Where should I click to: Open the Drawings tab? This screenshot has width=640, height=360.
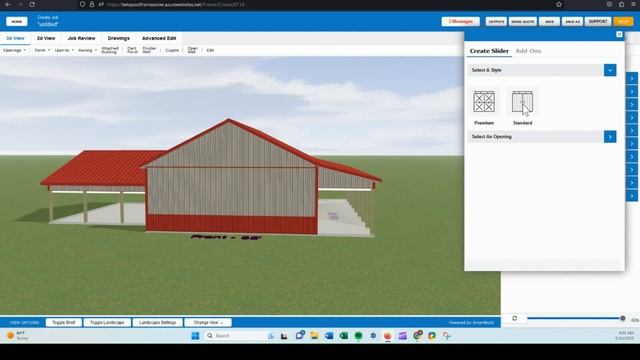pyautogui.click(x=118, y=38)
